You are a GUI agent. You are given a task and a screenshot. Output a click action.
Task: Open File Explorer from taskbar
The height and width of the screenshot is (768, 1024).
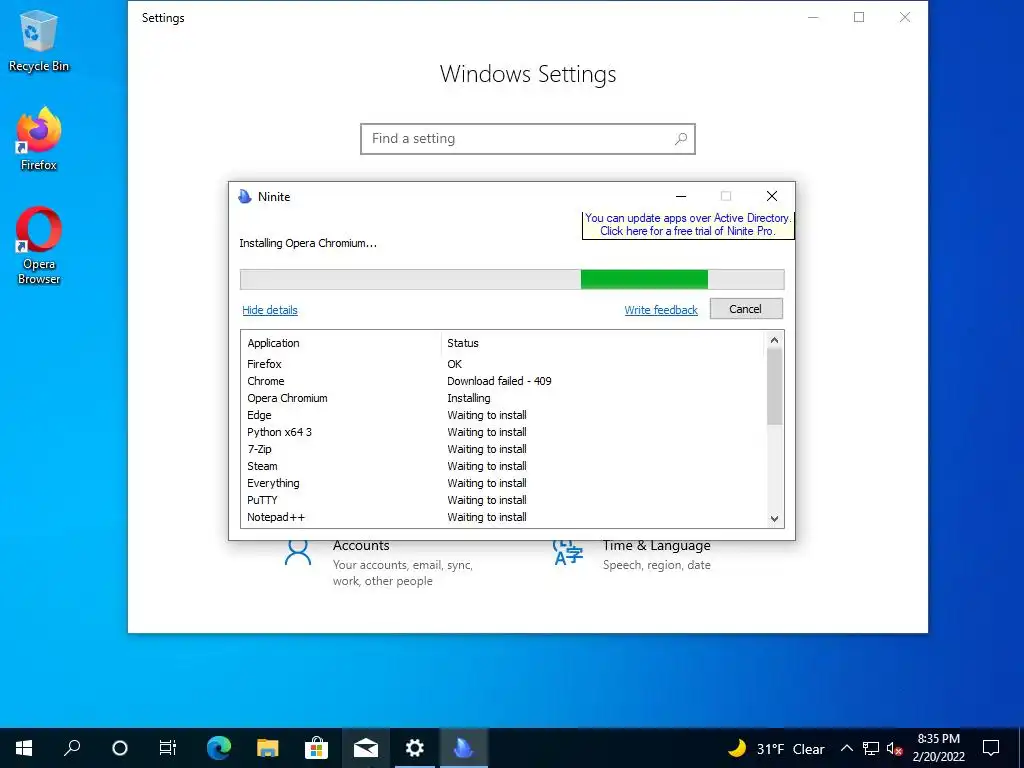267,748
